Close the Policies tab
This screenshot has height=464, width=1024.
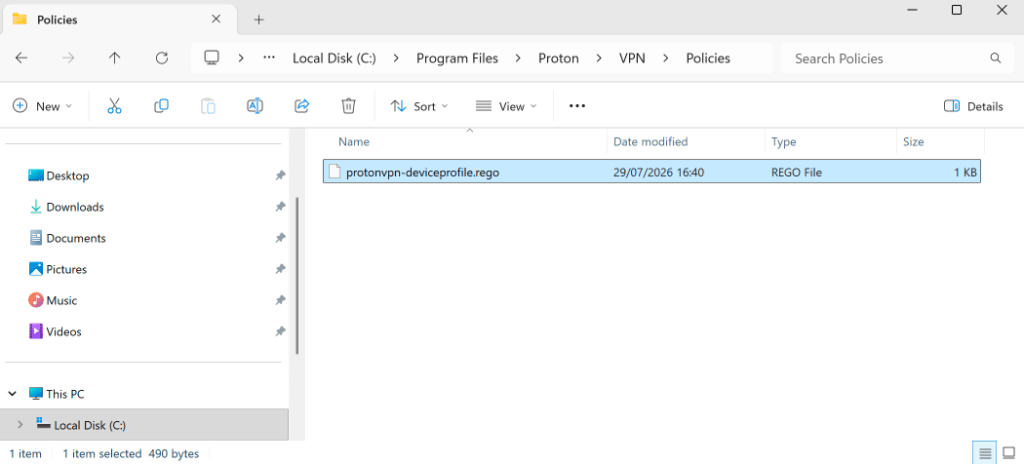(216, 19)
